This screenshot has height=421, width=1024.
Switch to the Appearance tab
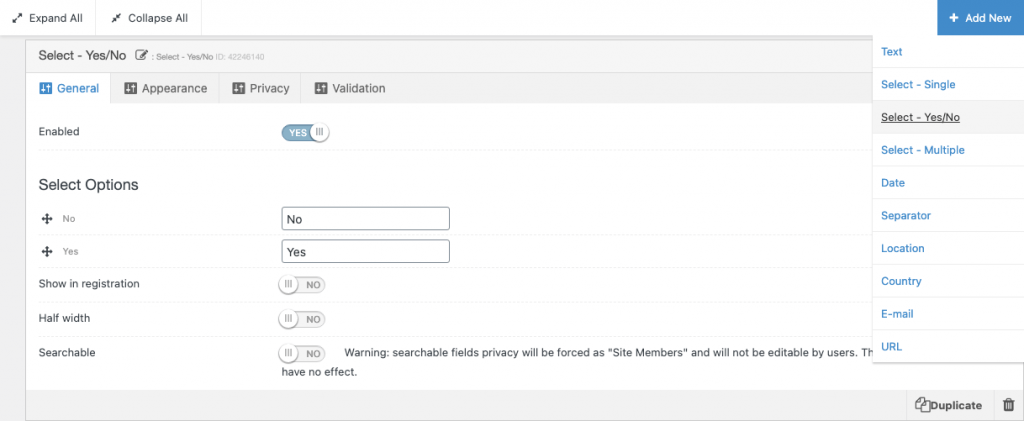tap(165, 88)
